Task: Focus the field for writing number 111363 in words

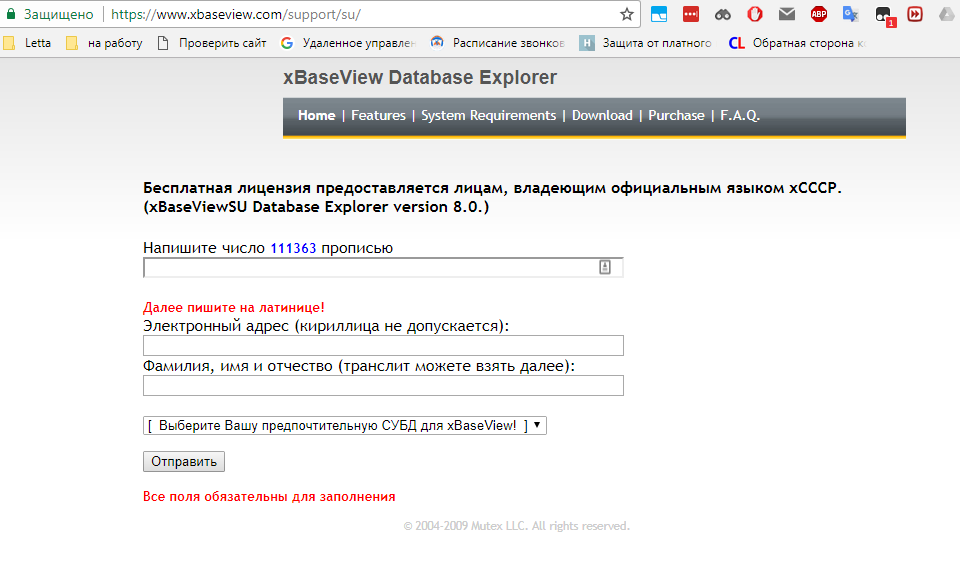Action: pos(383,268)
